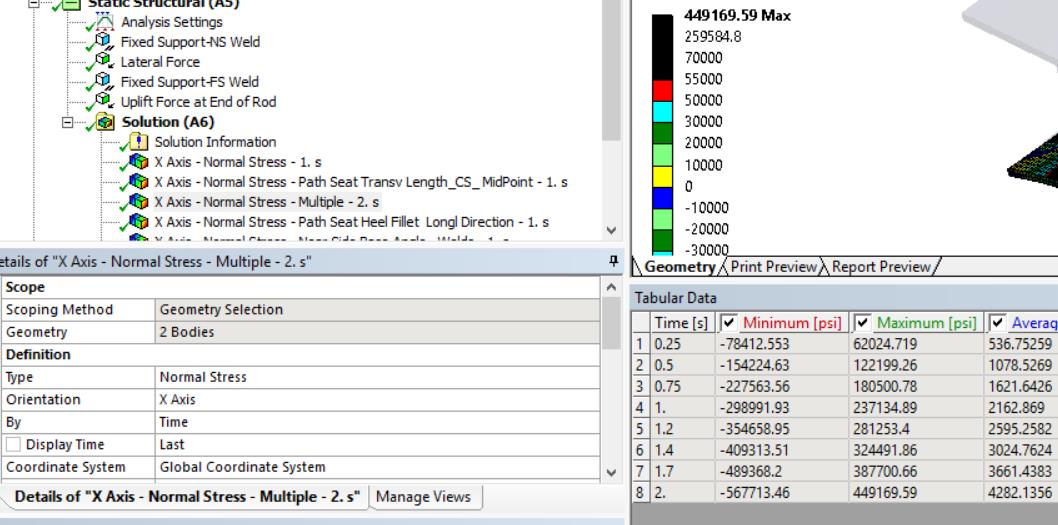Click the legend value 259584.8
The width and height of the screenshot is (1058, 525).
point(713,36)
